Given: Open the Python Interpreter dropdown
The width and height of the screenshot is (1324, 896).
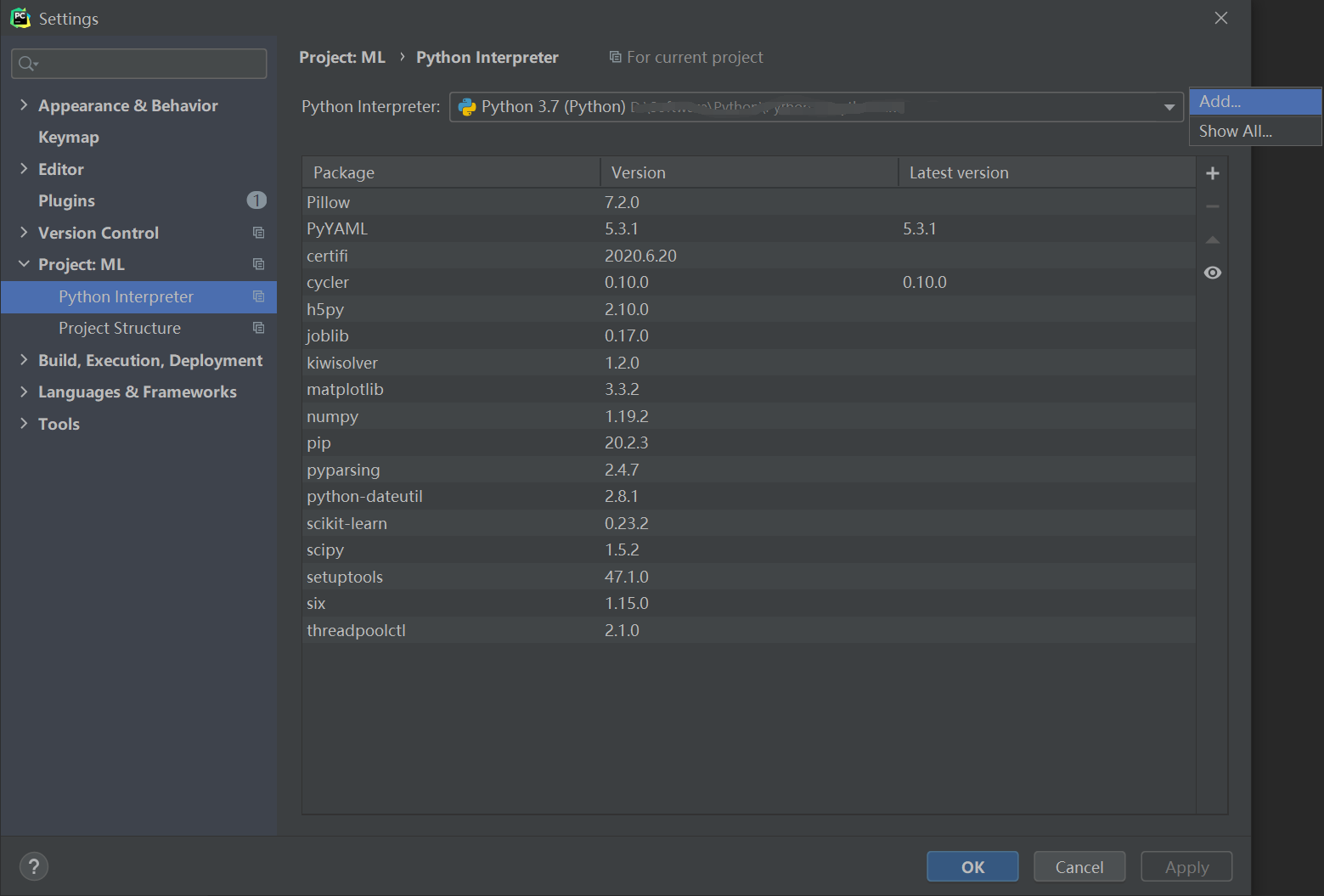Looking at the screenshot, I should pyautogui.click(x=1169, y=107).
